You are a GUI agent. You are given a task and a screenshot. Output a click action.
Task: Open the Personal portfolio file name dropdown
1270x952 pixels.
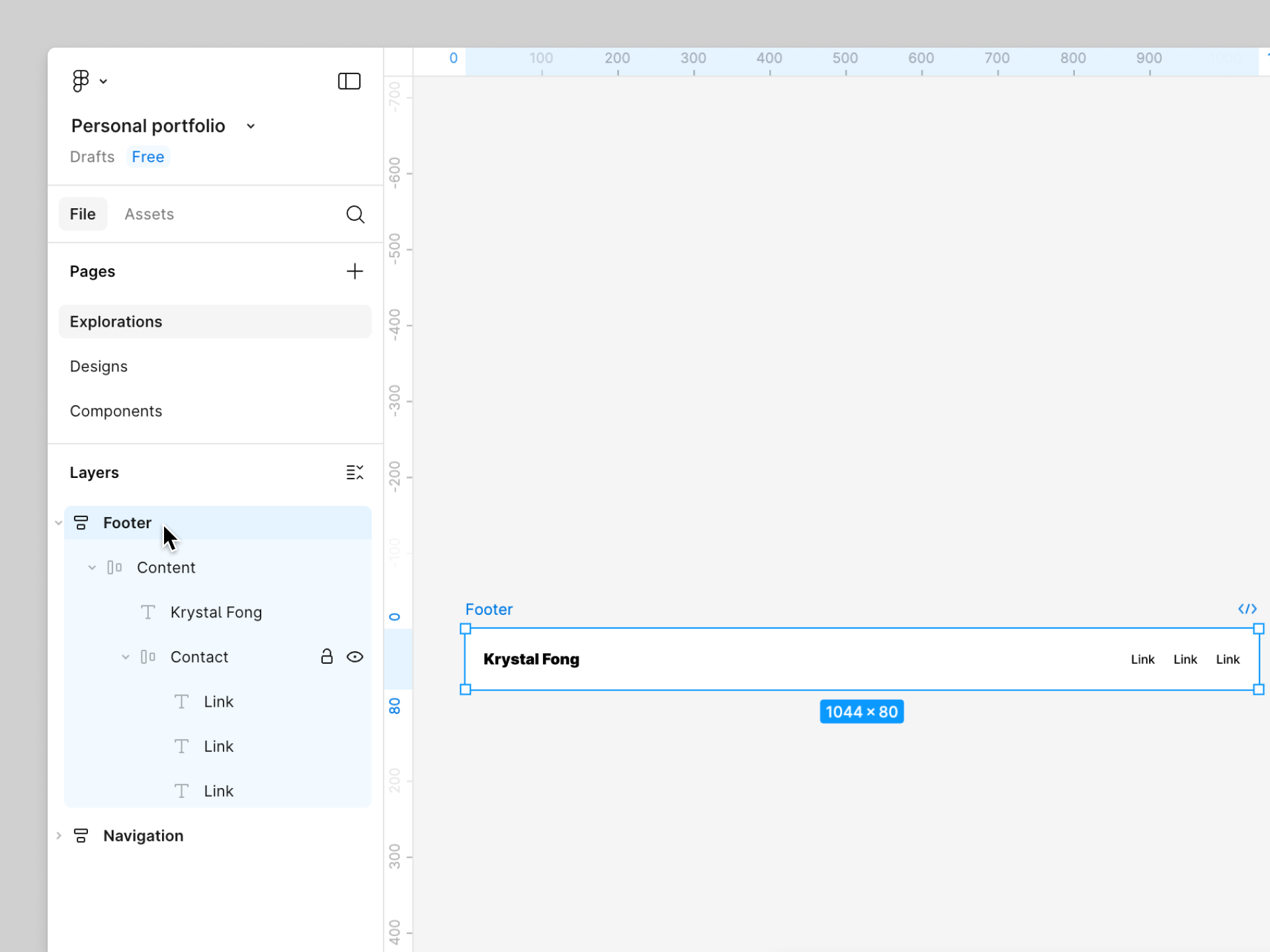tap(251, 126)
